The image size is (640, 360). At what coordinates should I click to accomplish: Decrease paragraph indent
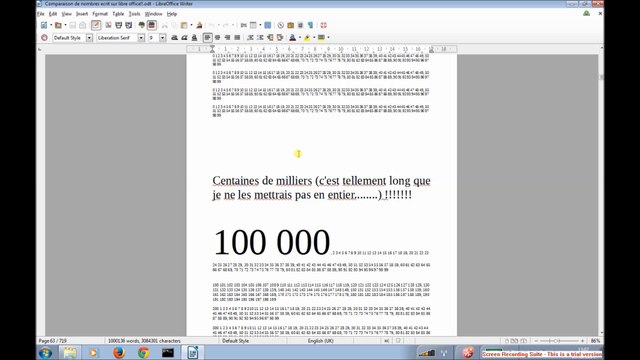click(x=270, y=38)
